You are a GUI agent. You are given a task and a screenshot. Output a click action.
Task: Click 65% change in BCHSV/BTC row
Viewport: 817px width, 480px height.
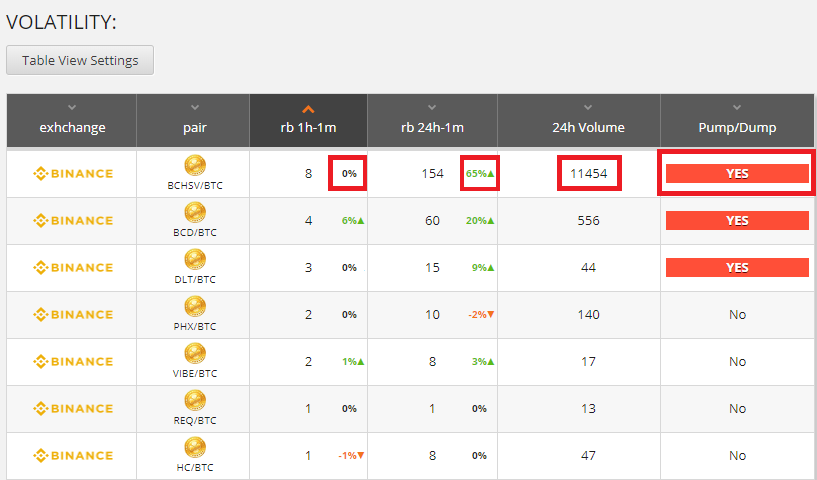480,174
